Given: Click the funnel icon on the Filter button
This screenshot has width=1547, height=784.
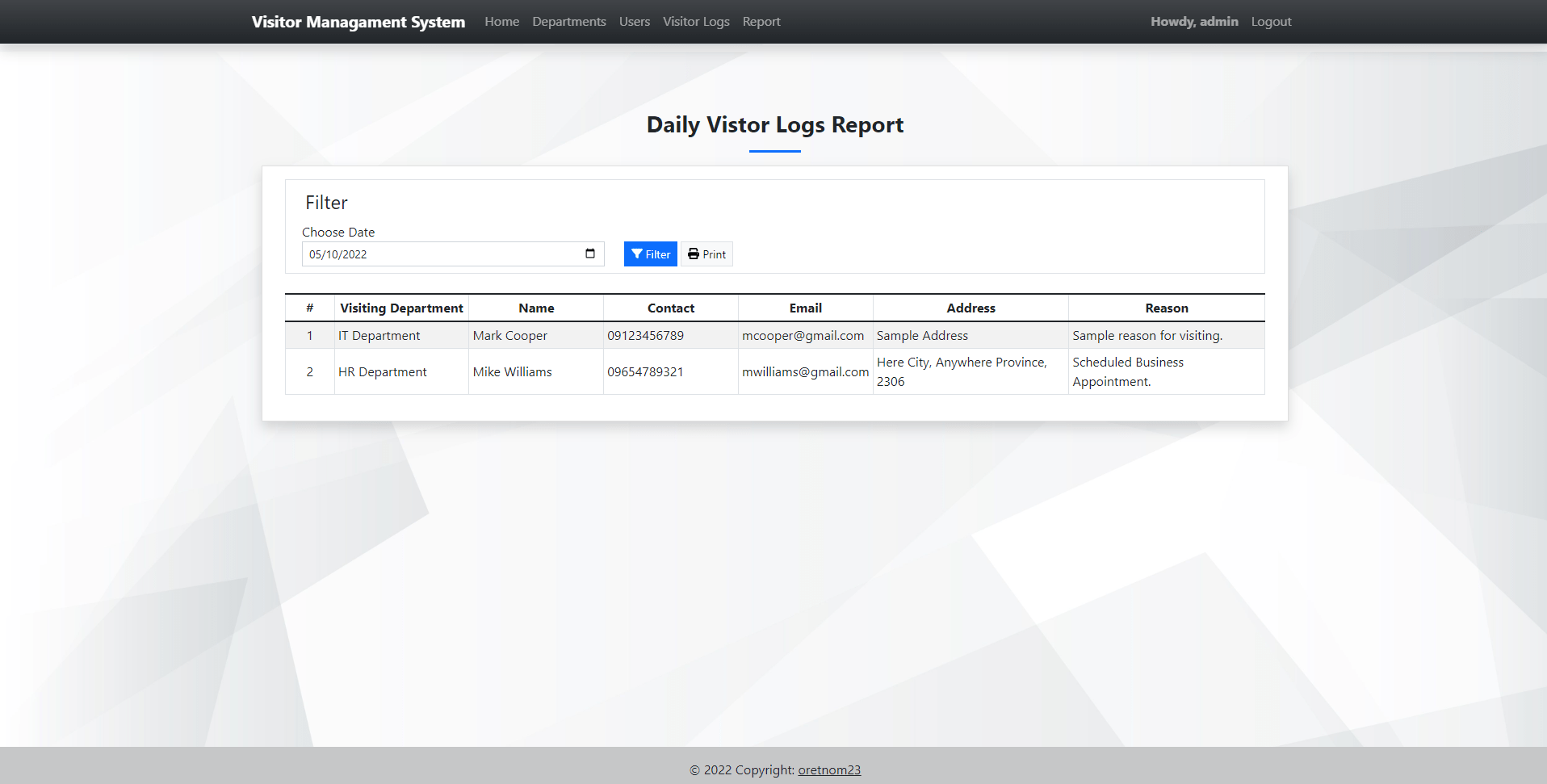Looking at the screenshot, I should (x=638, y=254).
